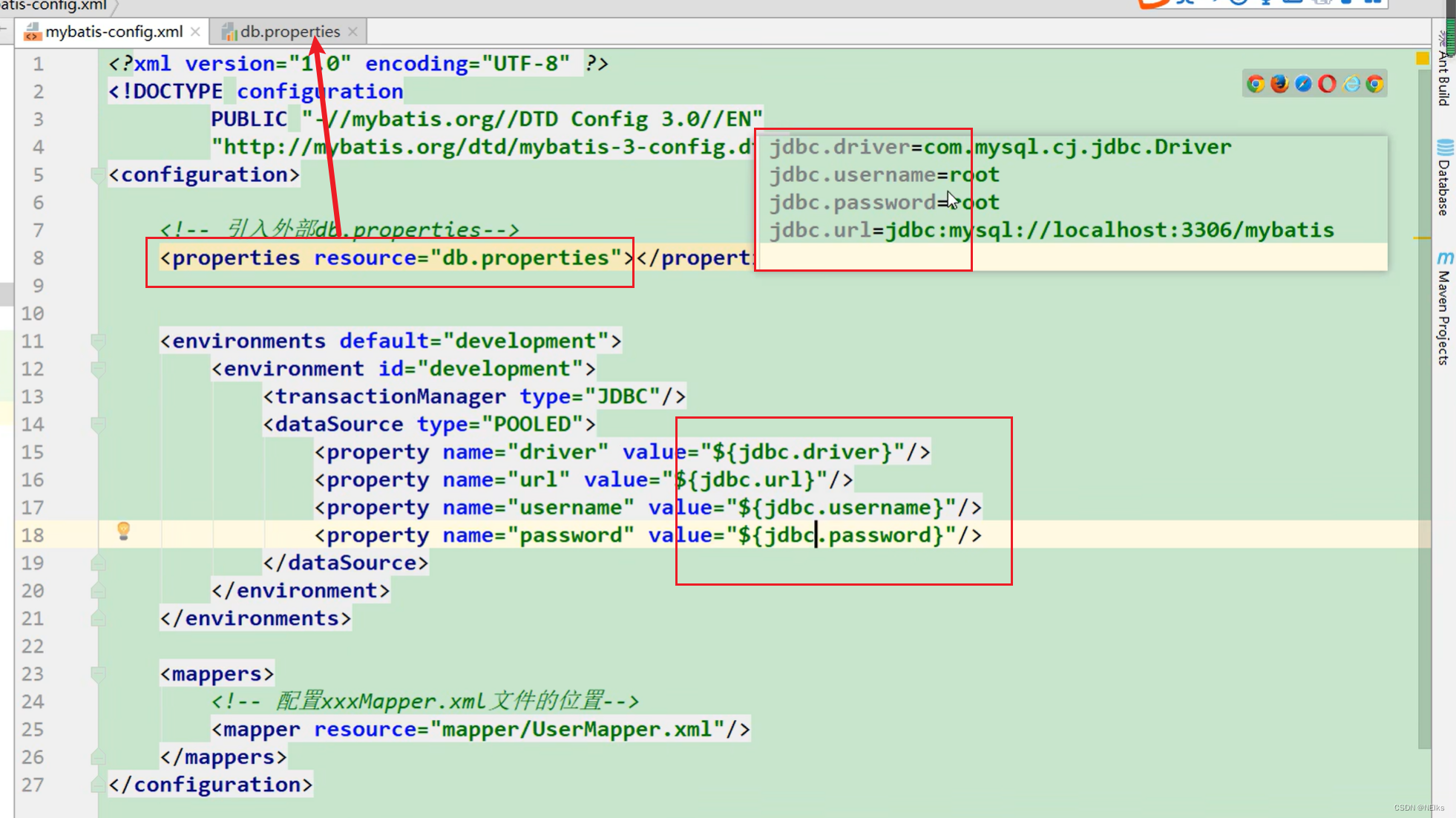Collapse the dataSource block at line 14
Image resolution: width=1456 pixels, height=818 pixels.
pos(97,425)
